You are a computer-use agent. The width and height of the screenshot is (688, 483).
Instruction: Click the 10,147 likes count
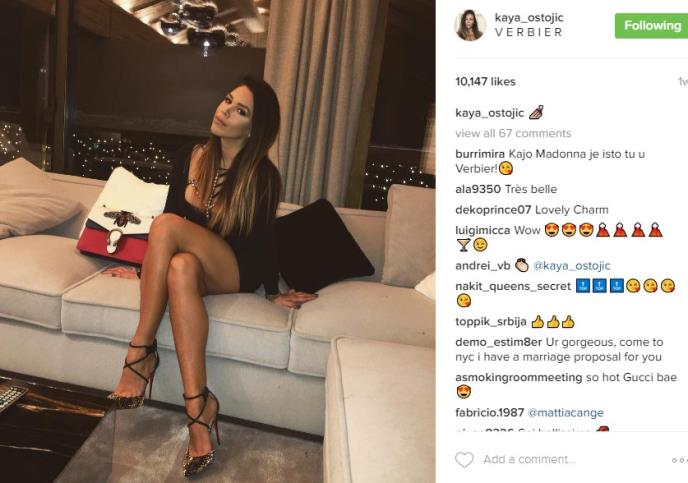pyautogui.click(x=485, y=82)
